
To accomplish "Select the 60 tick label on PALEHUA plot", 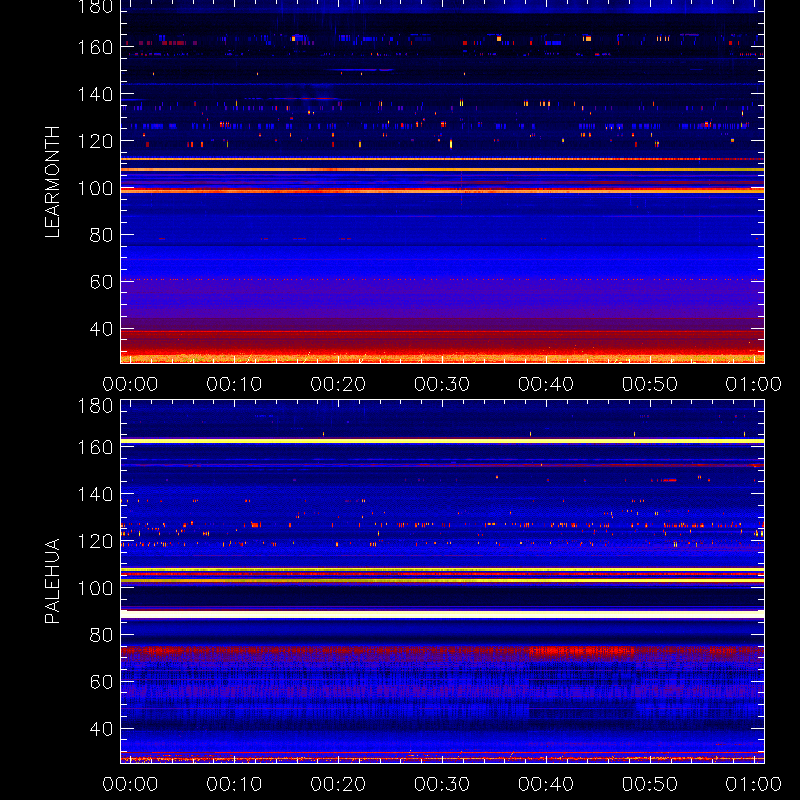I will [101, 682].
